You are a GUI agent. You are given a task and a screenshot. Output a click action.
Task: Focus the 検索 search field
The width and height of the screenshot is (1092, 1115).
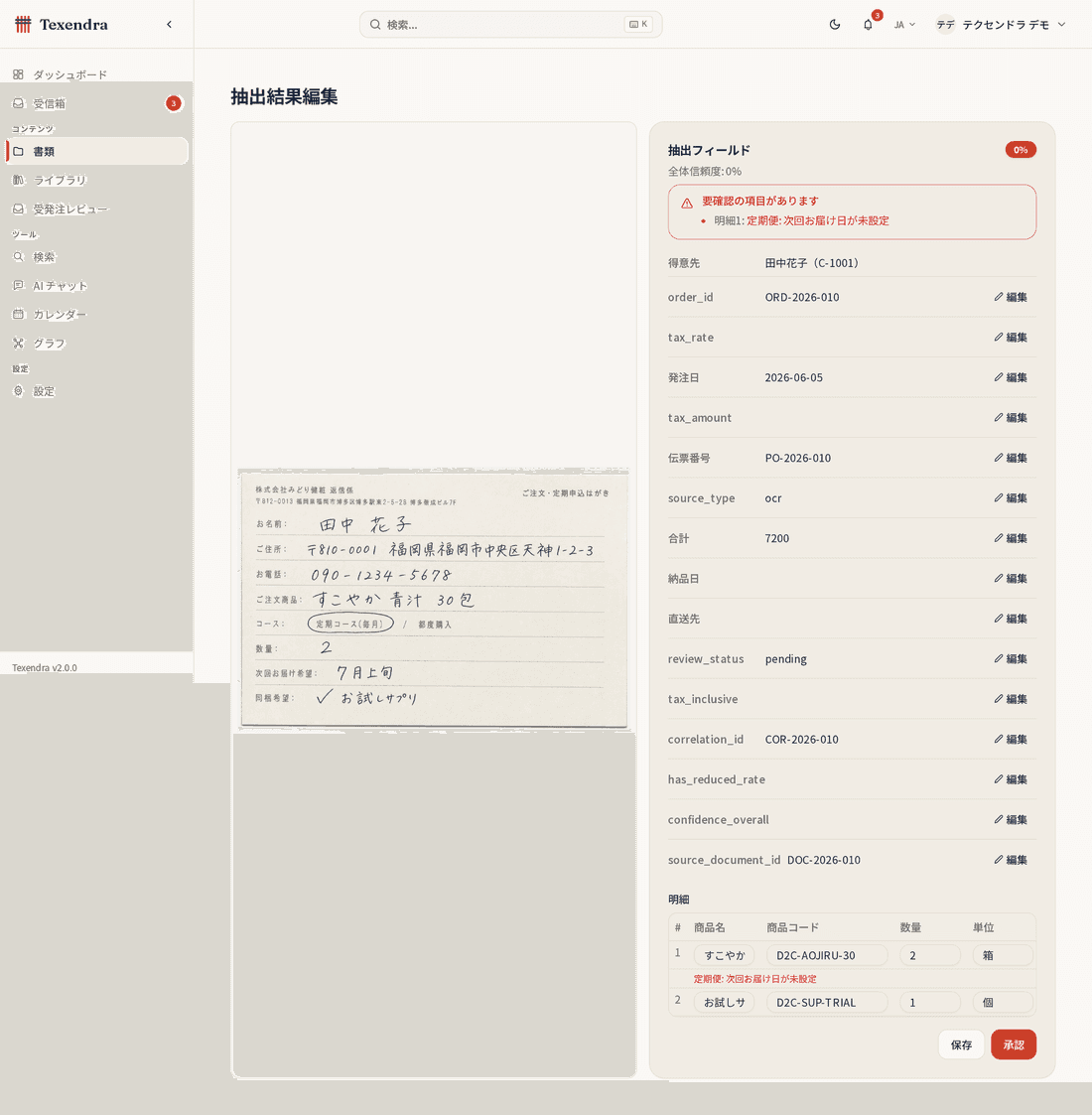pyautogui.click(x=510, y=24)
